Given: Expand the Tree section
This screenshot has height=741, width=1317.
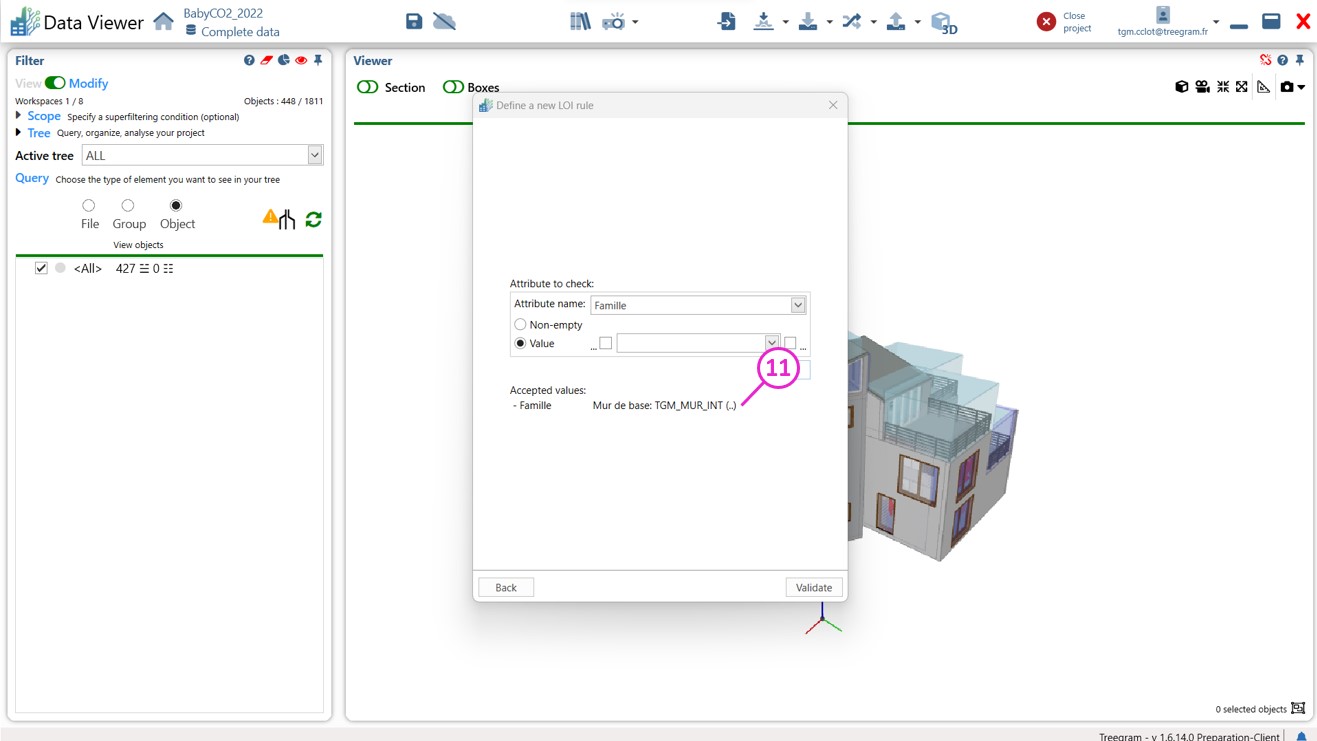Looking at the screenshot, I should tap(19, 132).
